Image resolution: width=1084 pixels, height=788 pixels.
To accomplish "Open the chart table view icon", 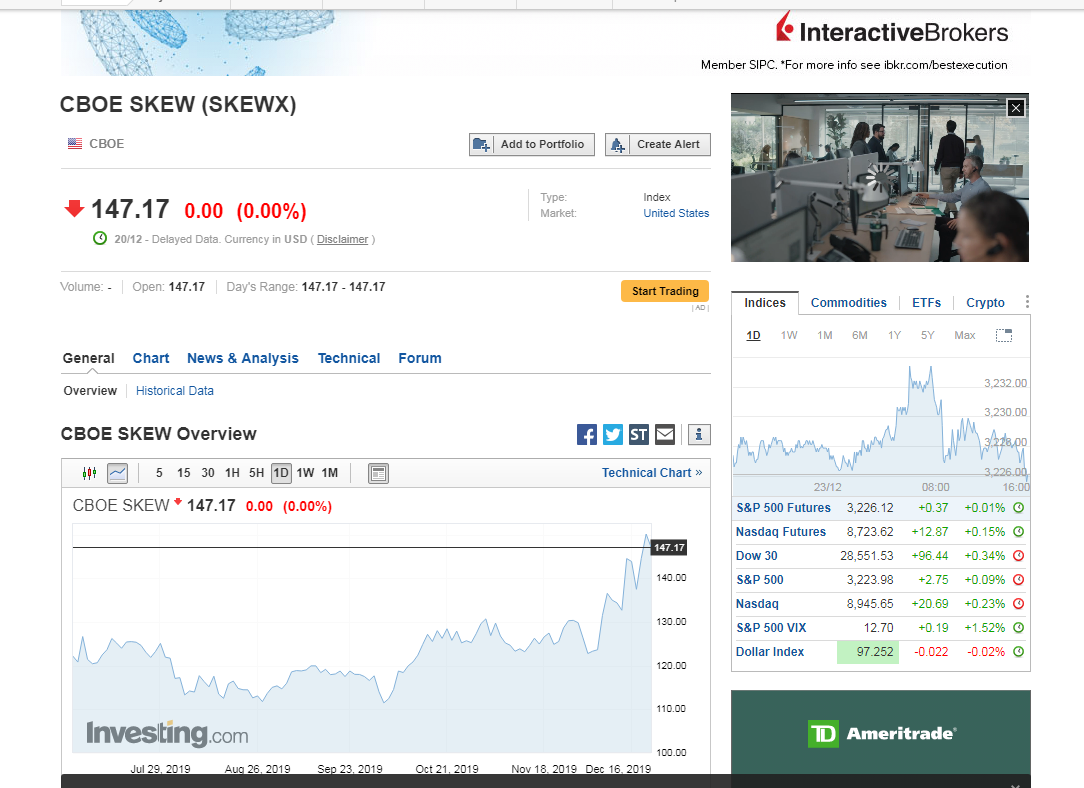I will [x=378, y=473].
